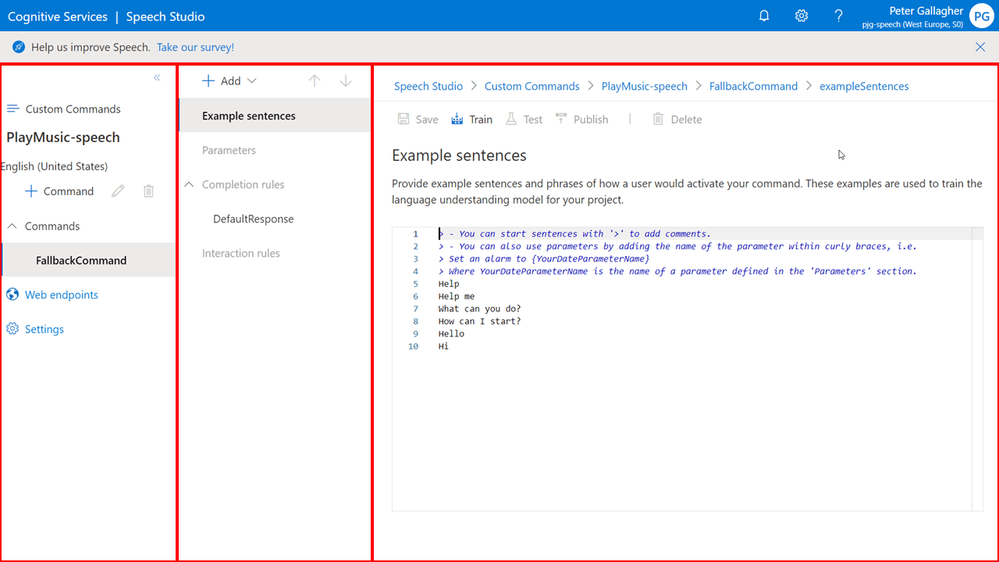Go to FallbackCommand breadcrumb
Viewport: 999px width, 562px height.
point(753,86)
